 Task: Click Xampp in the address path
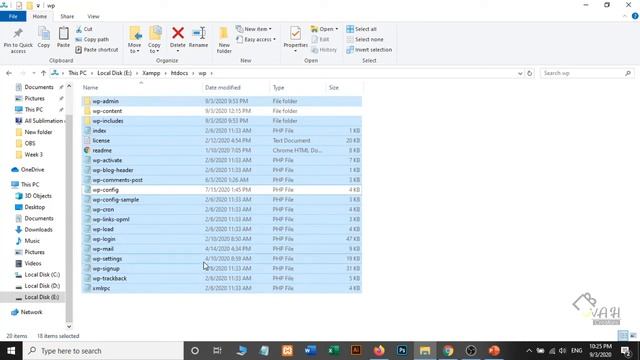coord(151,73)
